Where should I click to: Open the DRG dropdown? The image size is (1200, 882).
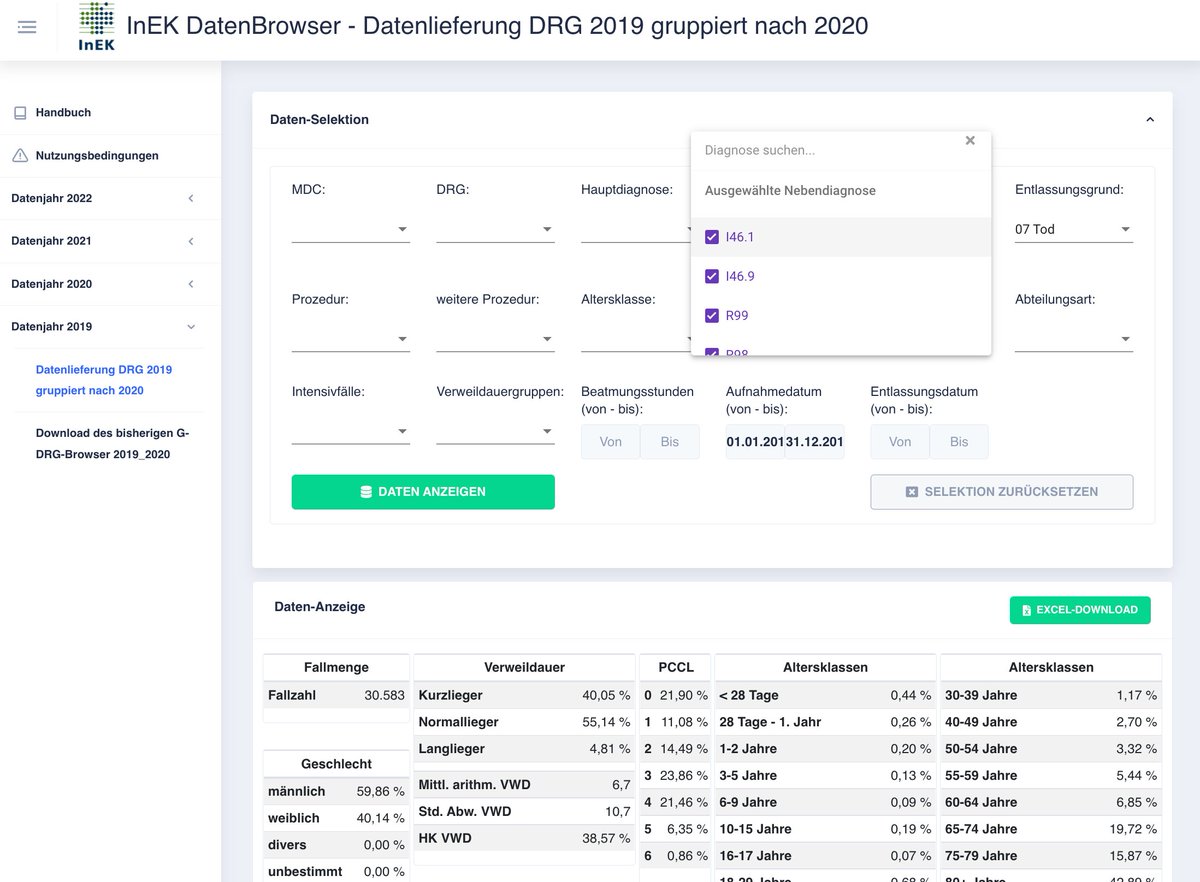pyautogui.click(x=495, y=229)
